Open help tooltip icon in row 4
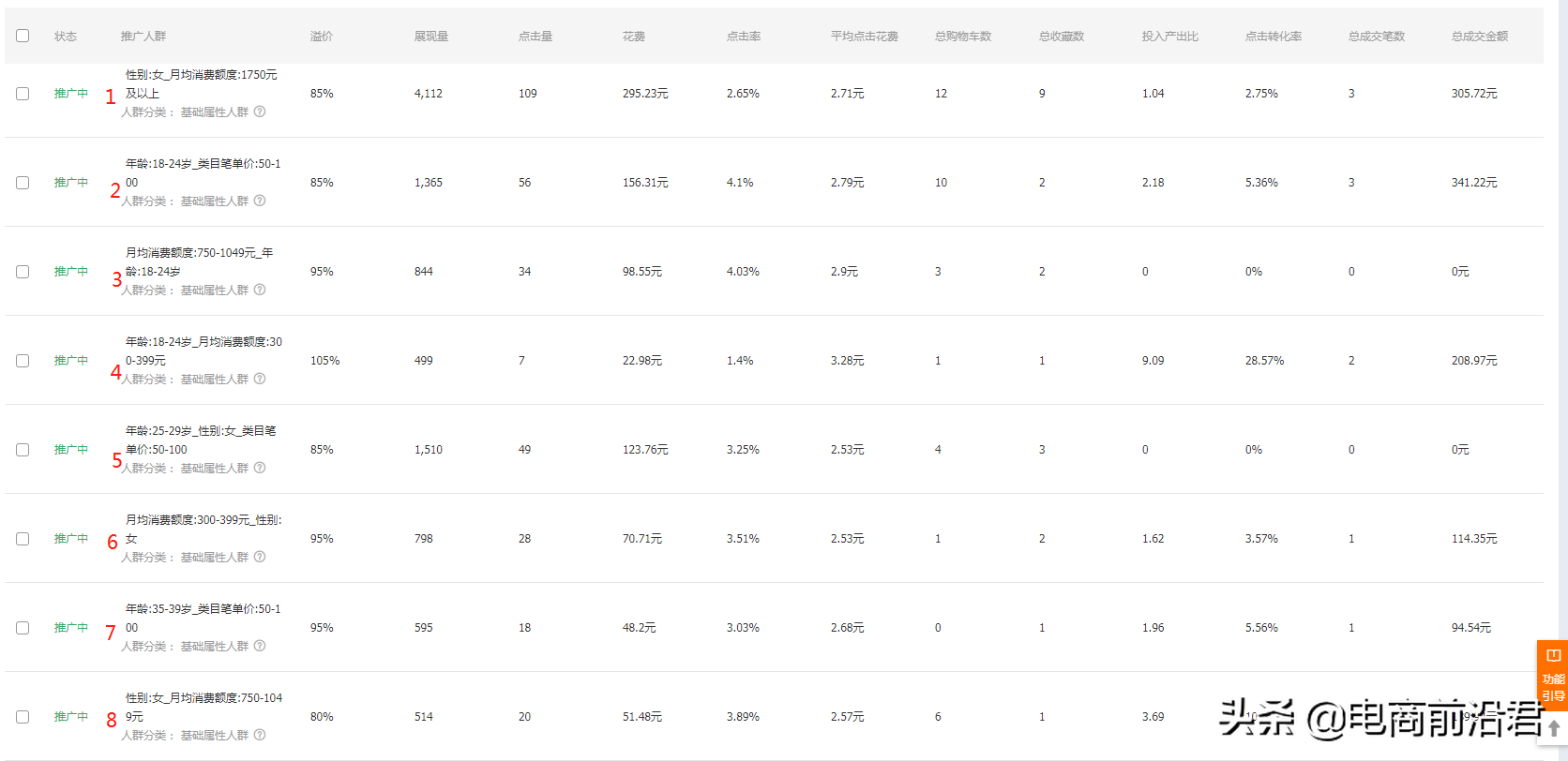The height and width of the screenshot is (761, 1568). point(260,379)
